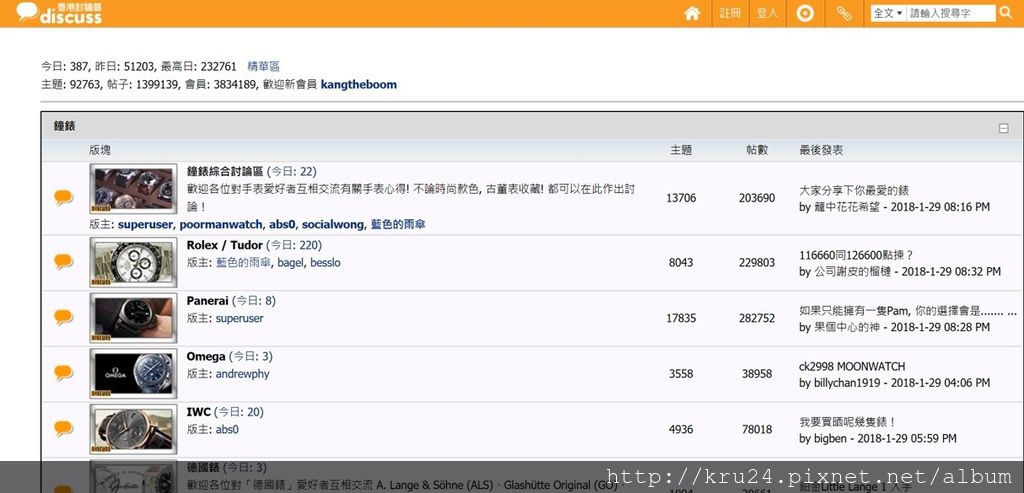Viewport: 1024px width, 493px height.
Task: Open the 鐘錶綜合討論區 board title
Action: point(225,171)
